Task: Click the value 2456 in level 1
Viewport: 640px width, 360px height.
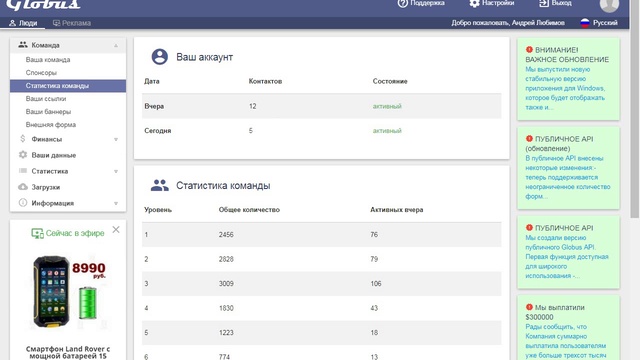Action: [226, 235]
